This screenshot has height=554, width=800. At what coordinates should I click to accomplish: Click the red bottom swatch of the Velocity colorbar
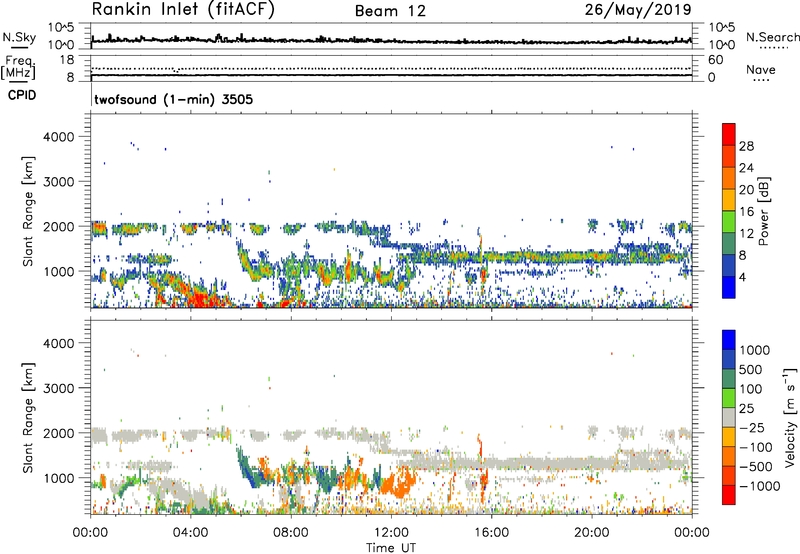729,495
